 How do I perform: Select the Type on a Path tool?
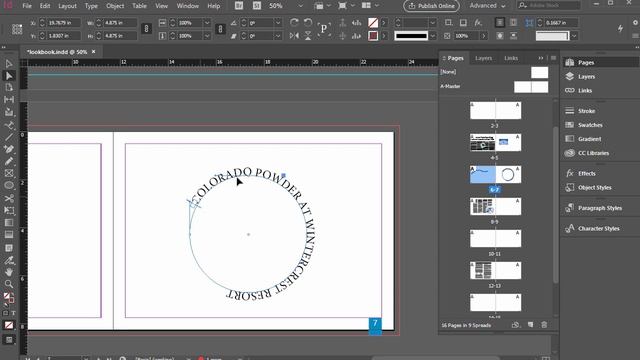(x=9, y=125)
